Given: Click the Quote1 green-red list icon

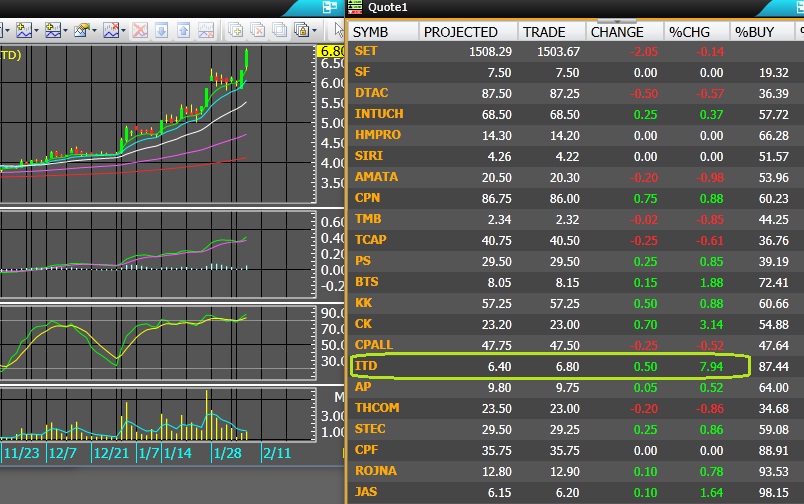Looking at the screenshot, I should (x=355, y=7).
